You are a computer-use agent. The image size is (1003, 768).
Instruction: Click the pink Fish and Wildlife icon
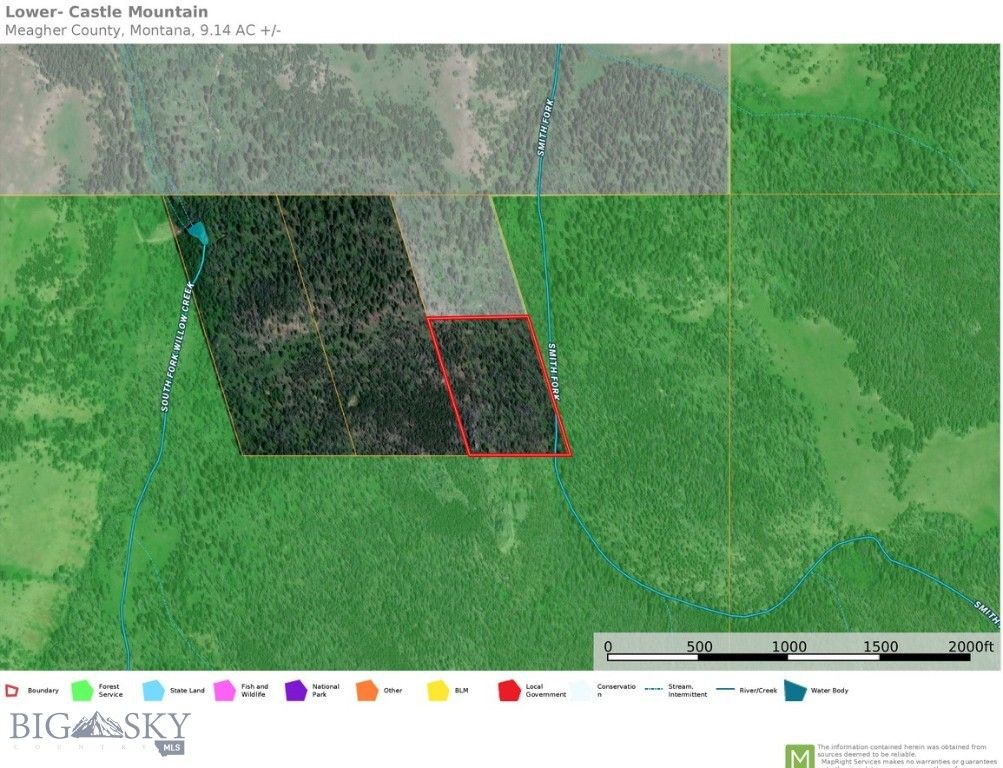tap(224, 690)
